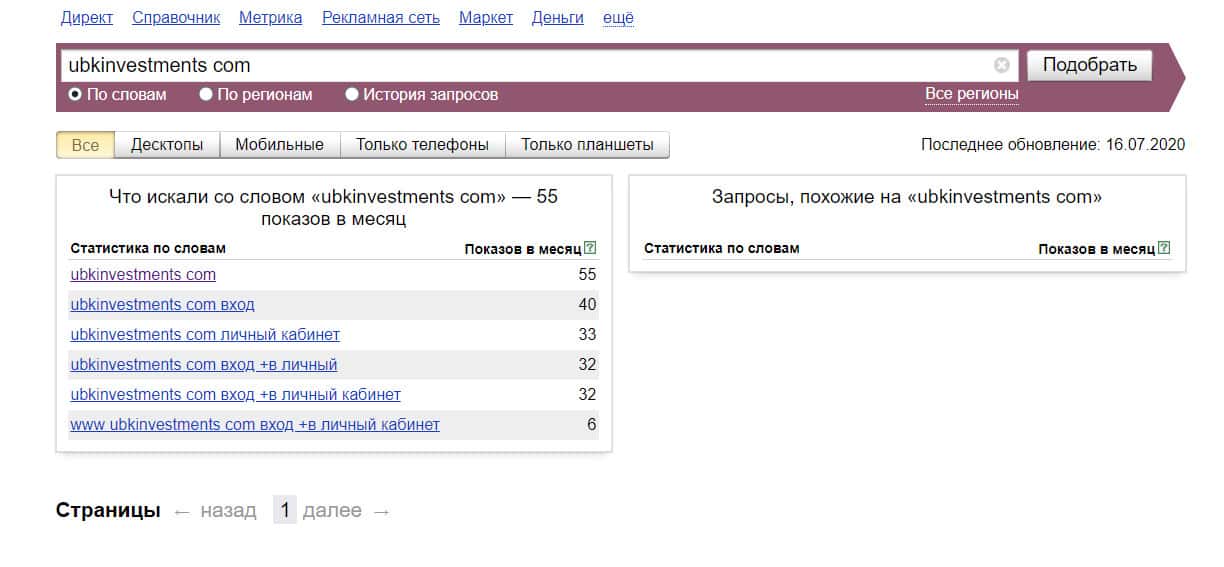Click into the keyword search input field
Viewport: 1224px width, 567px height.
point(520,66)
